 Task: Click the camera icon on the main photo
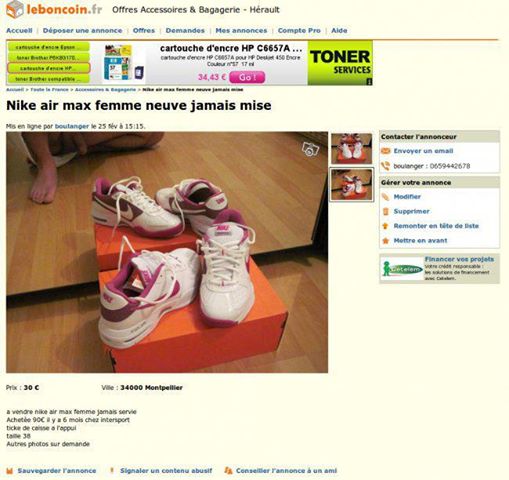pos(310,149)
